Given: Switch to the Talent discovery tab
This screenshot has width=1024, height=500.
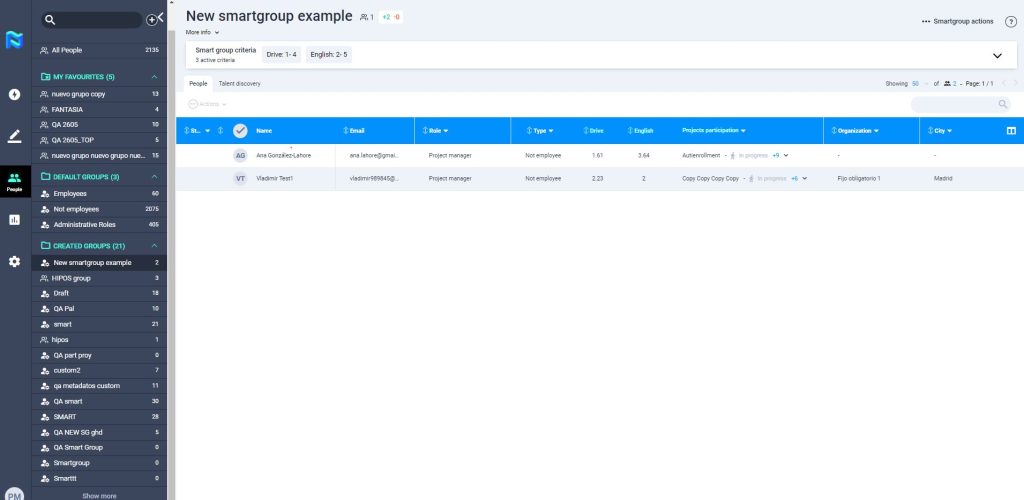Looking at the screenshot, I should pyautogui.click(x=239, y=84).
